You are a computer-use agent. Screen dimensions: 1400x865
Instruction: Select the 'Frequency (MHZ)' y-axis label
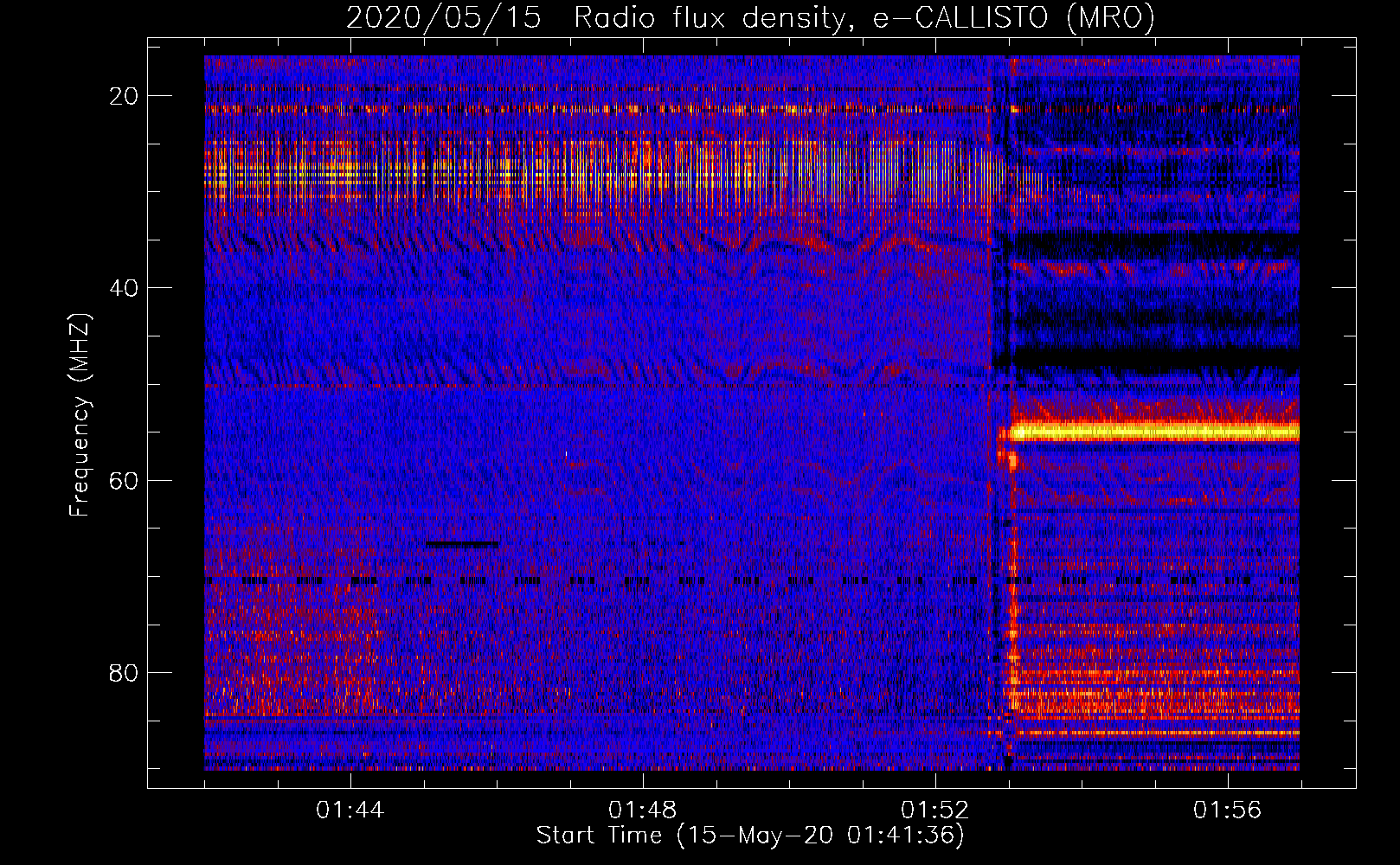tap(79, 414)
